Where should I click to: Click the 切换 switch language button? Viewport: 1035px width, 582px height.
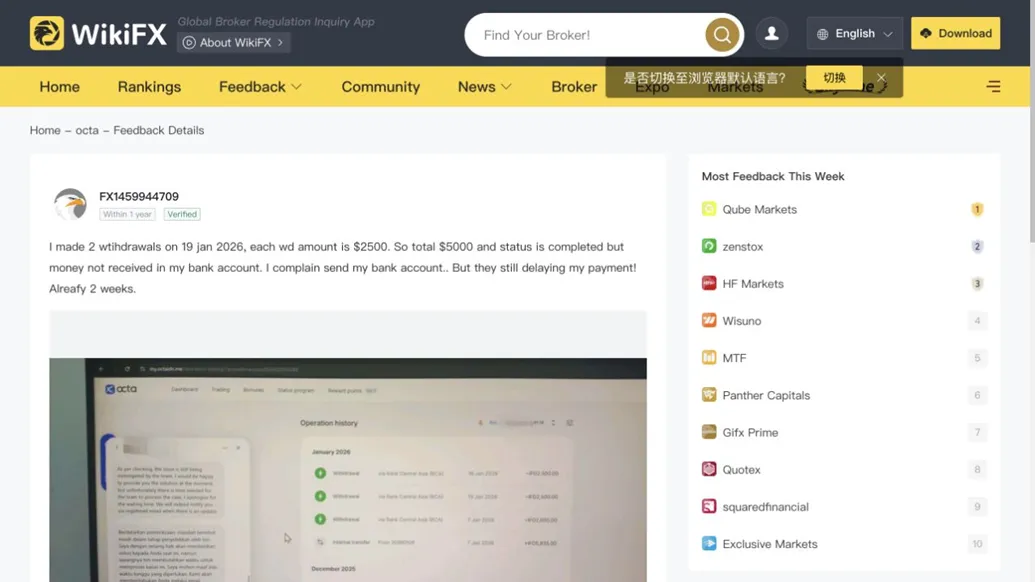tap(834, 77)
